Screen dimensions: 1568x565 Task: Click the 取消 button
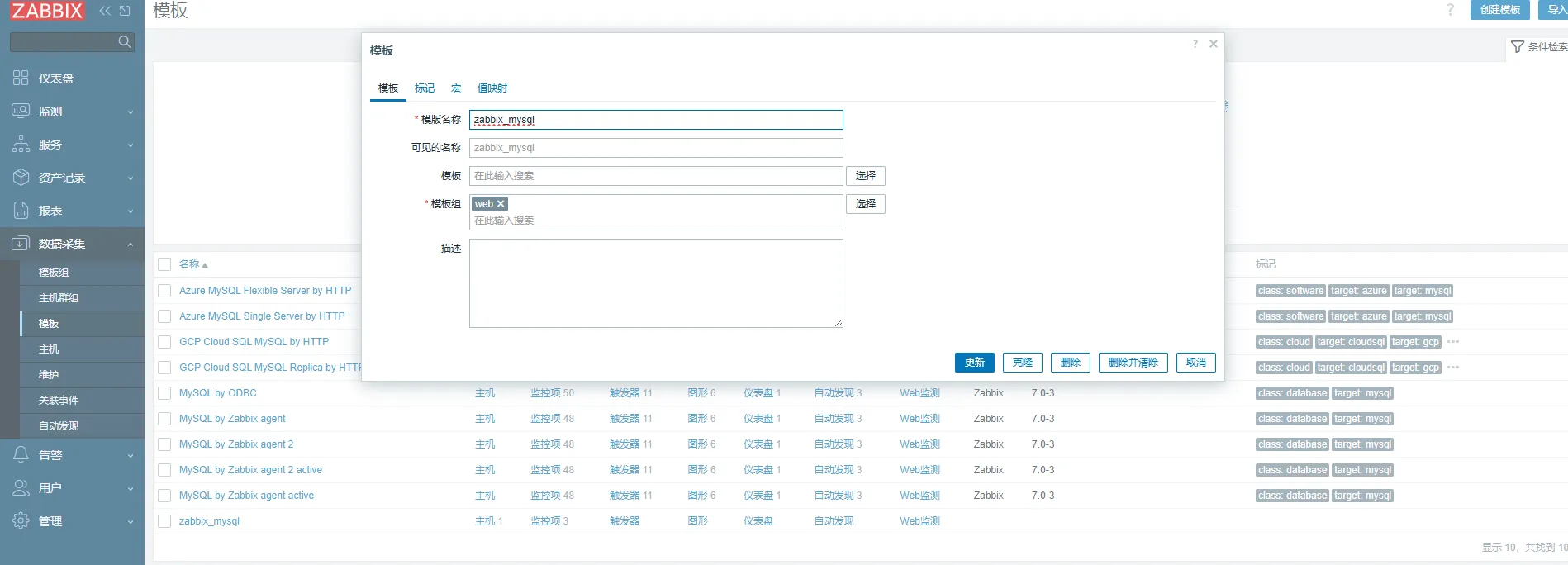pos(1196,363)
